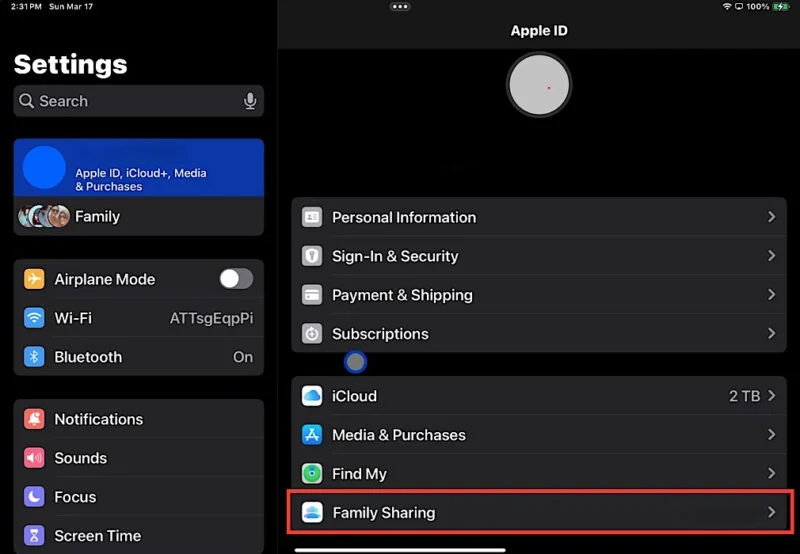The height and width of the screenshot is (554, 800).
Task: Open the Personal Information label
Action: (404, 217)
